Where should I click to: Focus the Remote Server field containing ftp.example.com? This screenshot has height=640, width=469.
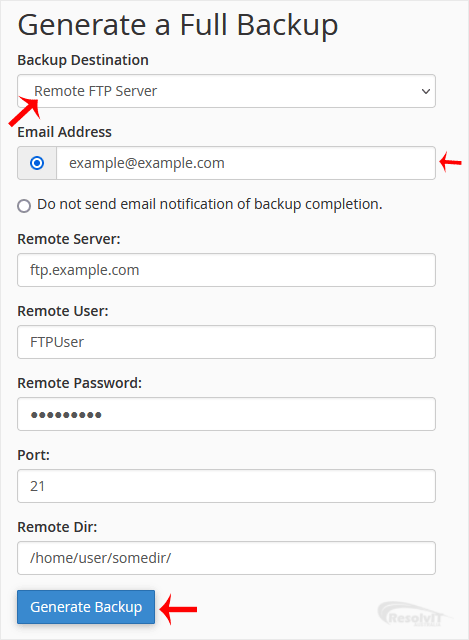[226, 270]
